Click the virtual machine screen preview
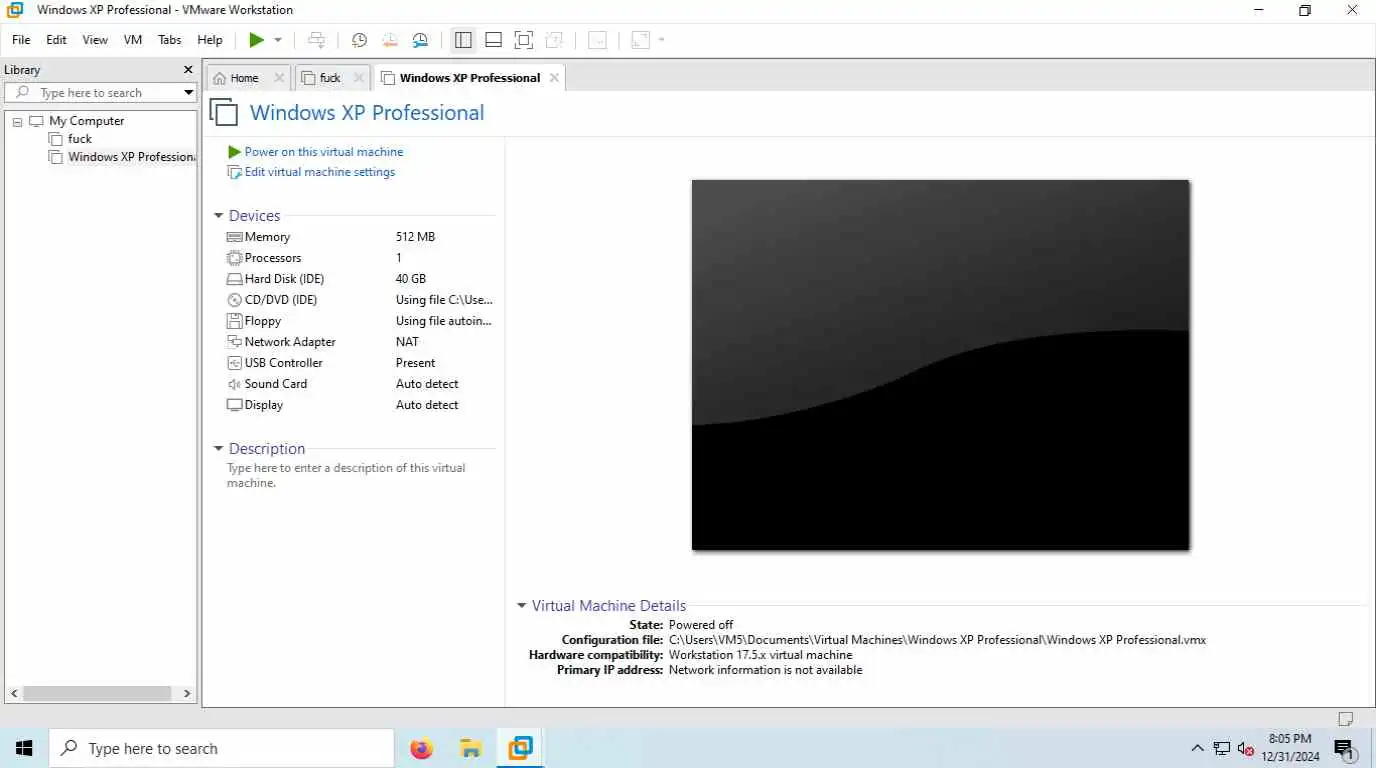 [x=940, y=365]
